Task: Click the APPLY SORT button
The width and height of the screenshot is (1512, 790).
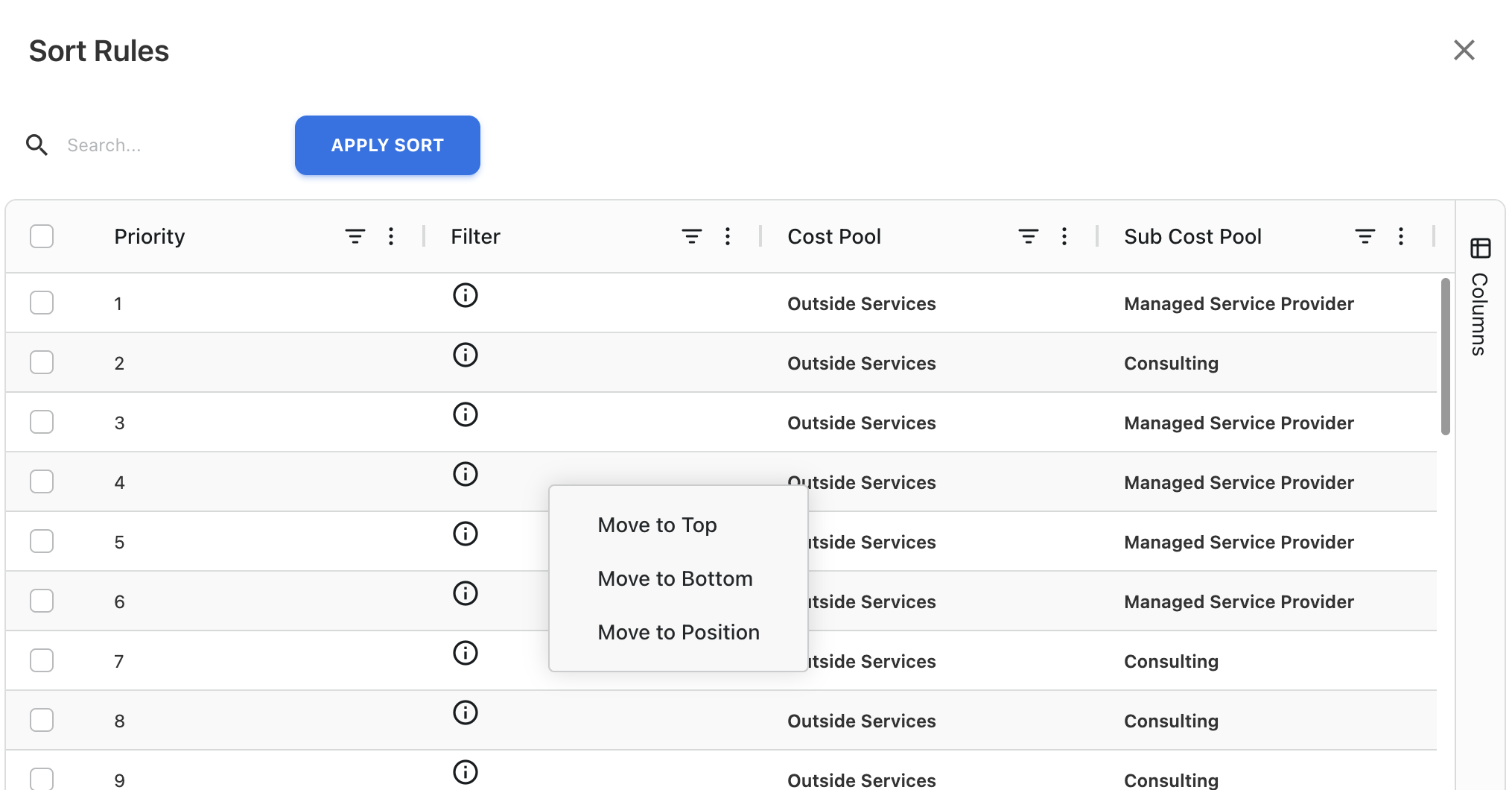Action: [x=387, y=145]
